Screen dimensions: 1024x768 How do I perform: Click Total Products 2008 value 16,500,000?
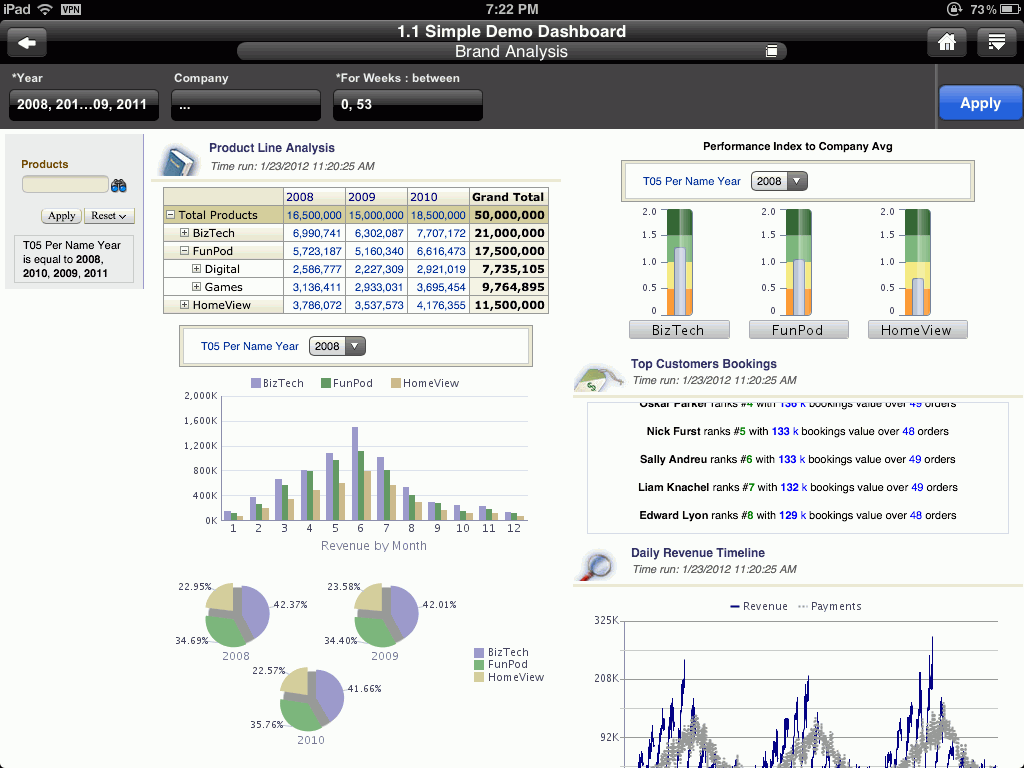click(x=314, y=215)
